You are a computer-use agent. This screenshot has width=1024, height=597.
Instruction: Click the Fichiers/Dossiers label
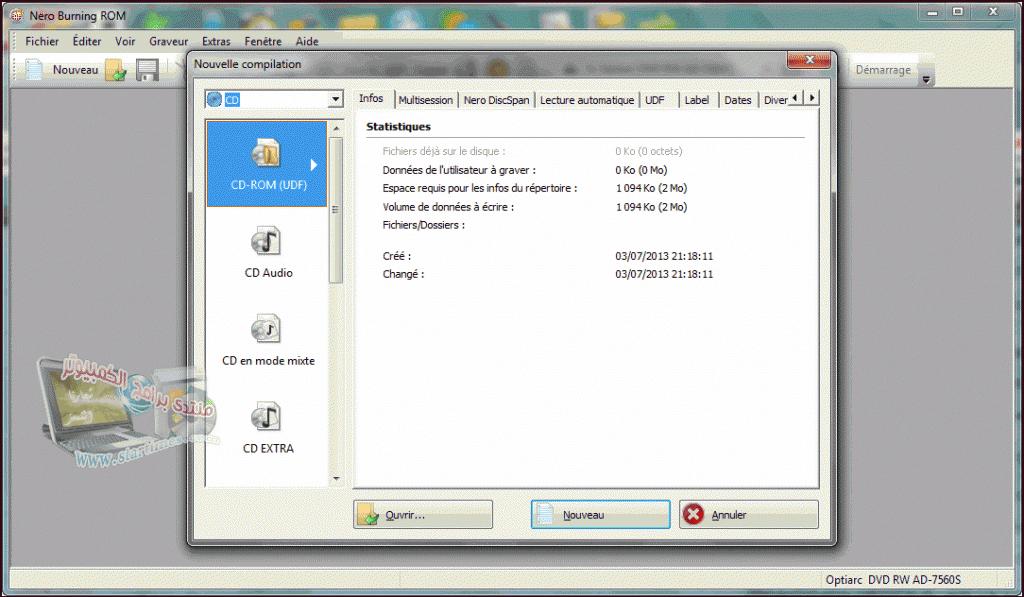click(x=423, y=225)
